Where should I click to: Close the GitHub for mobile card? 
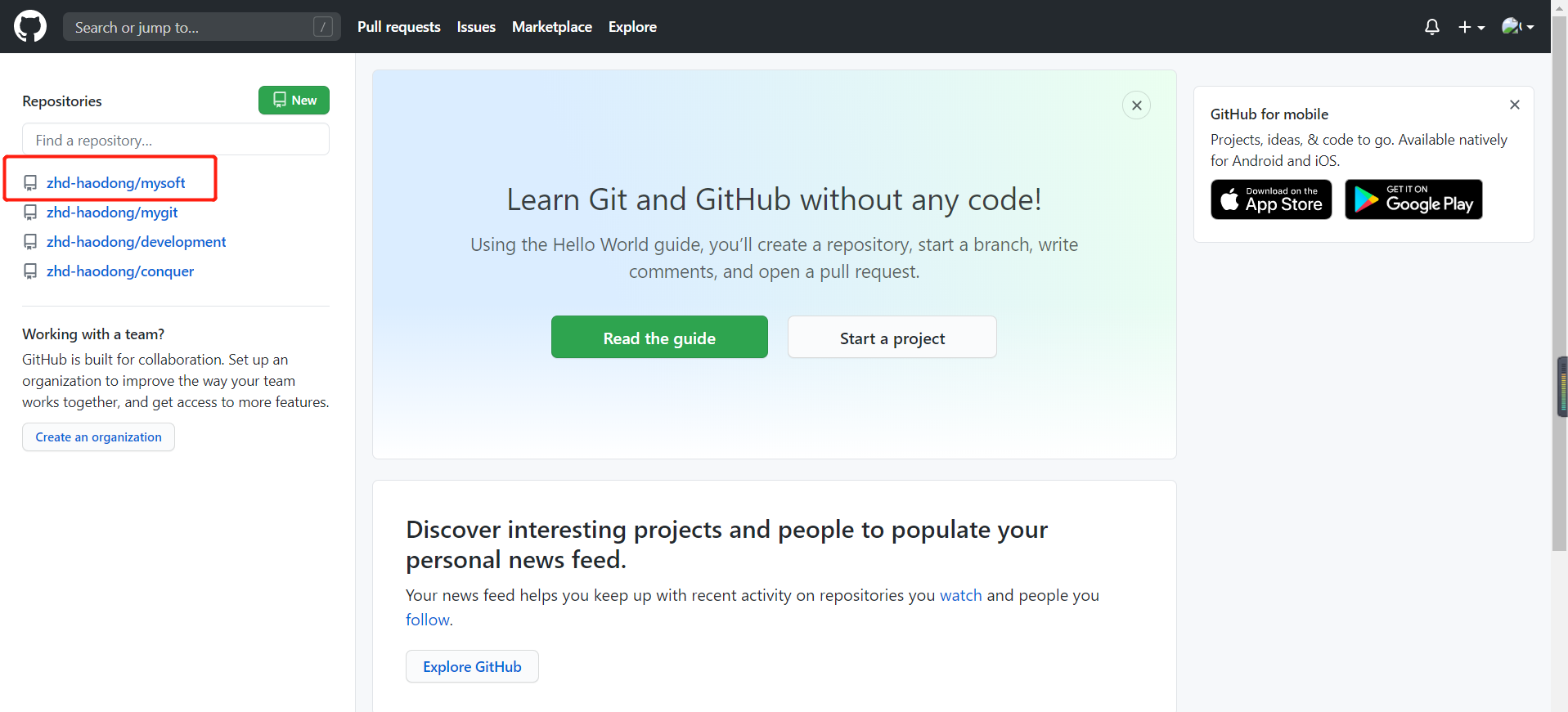tap(1515, 105)
